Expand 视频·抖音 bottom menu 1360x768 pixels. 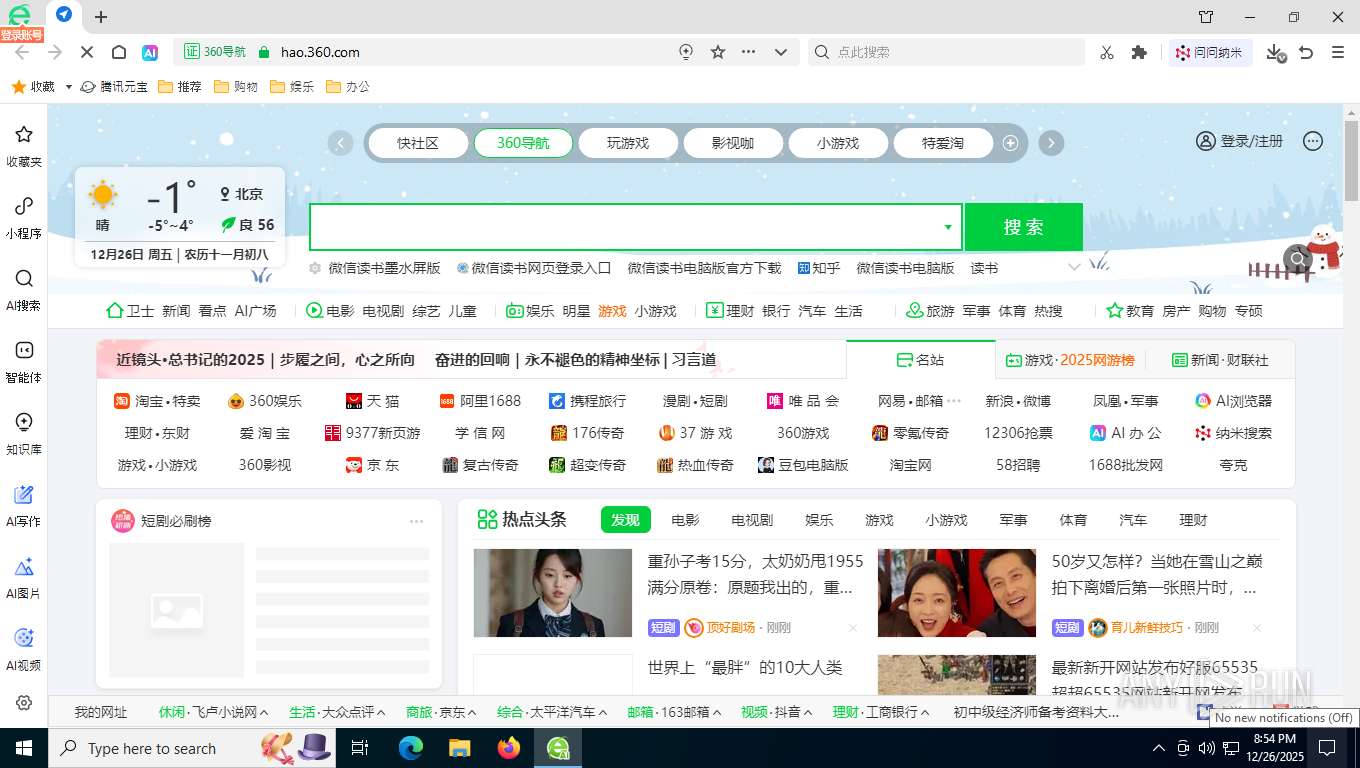tap(808, 712)
